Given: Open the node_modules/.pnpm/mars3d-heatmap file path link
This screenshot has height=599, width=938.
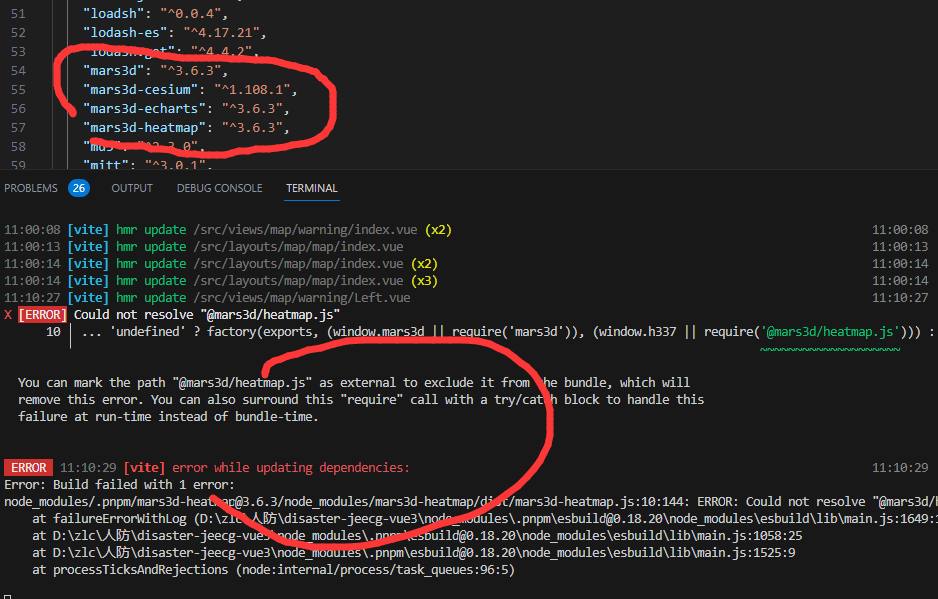Looking at the screenshot, I should [300, 502].
